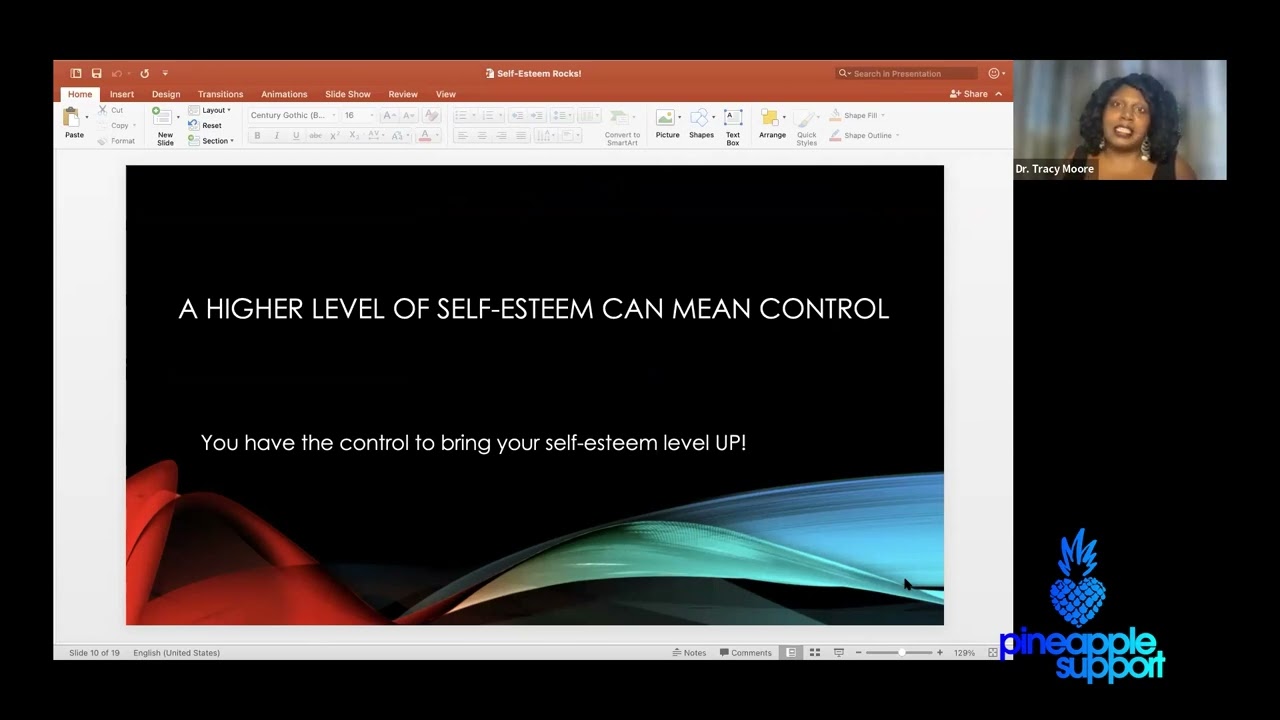Image resolution: width=1280 pixels, height=720 pixels.
Task: Collapse the ribbon with chevron next to Share
Action: pyautogui.click(x=998, y=94)
